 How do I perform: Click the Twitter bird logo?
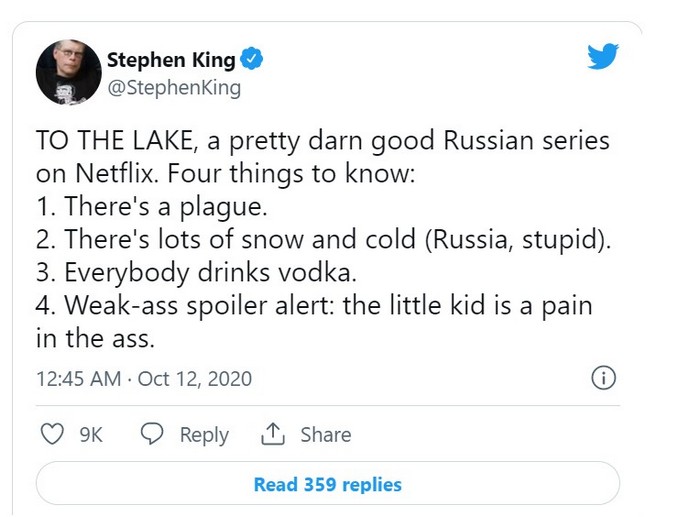[x=603, y=56]
